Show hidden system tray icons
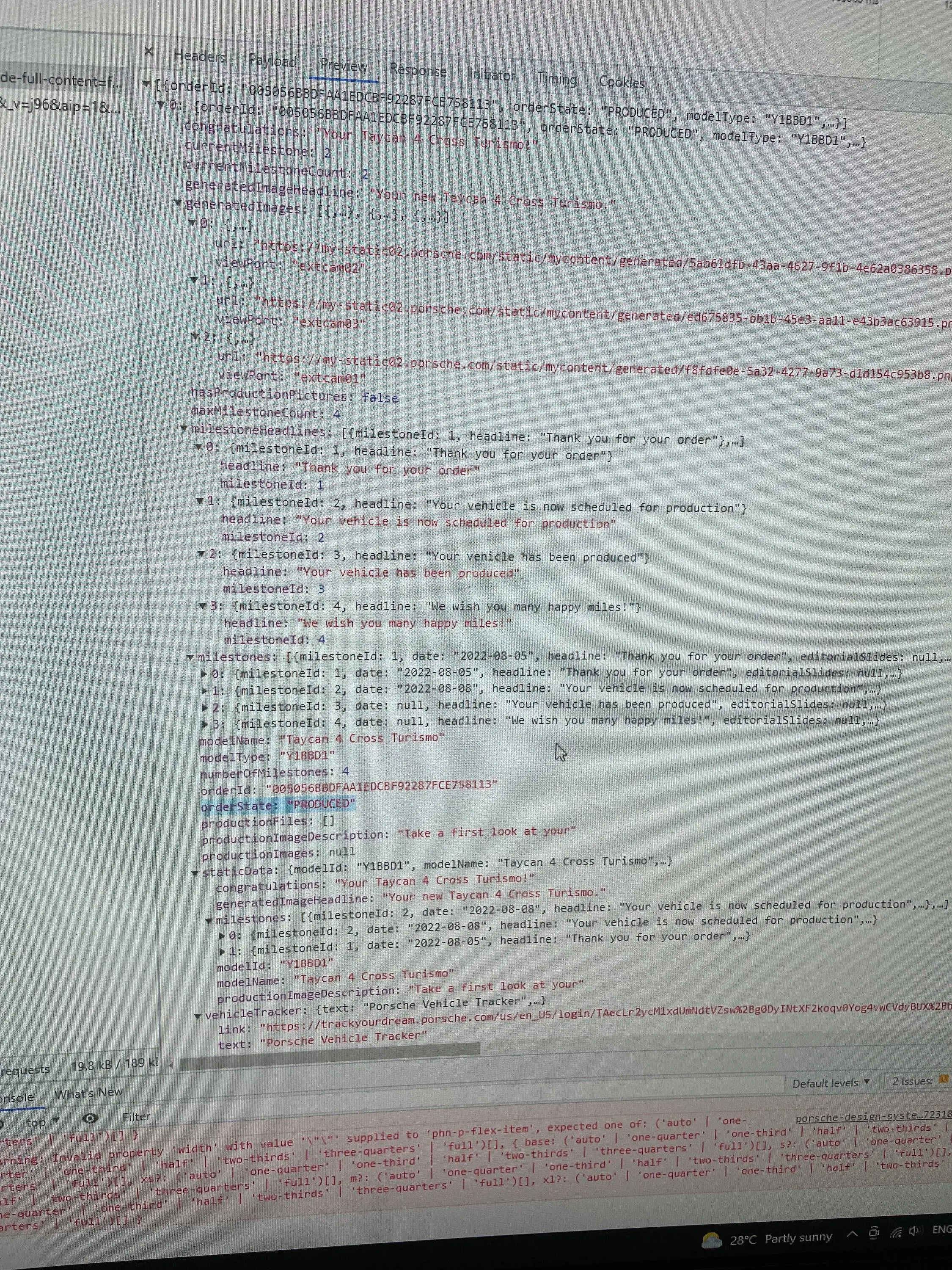 [853, 1233]
